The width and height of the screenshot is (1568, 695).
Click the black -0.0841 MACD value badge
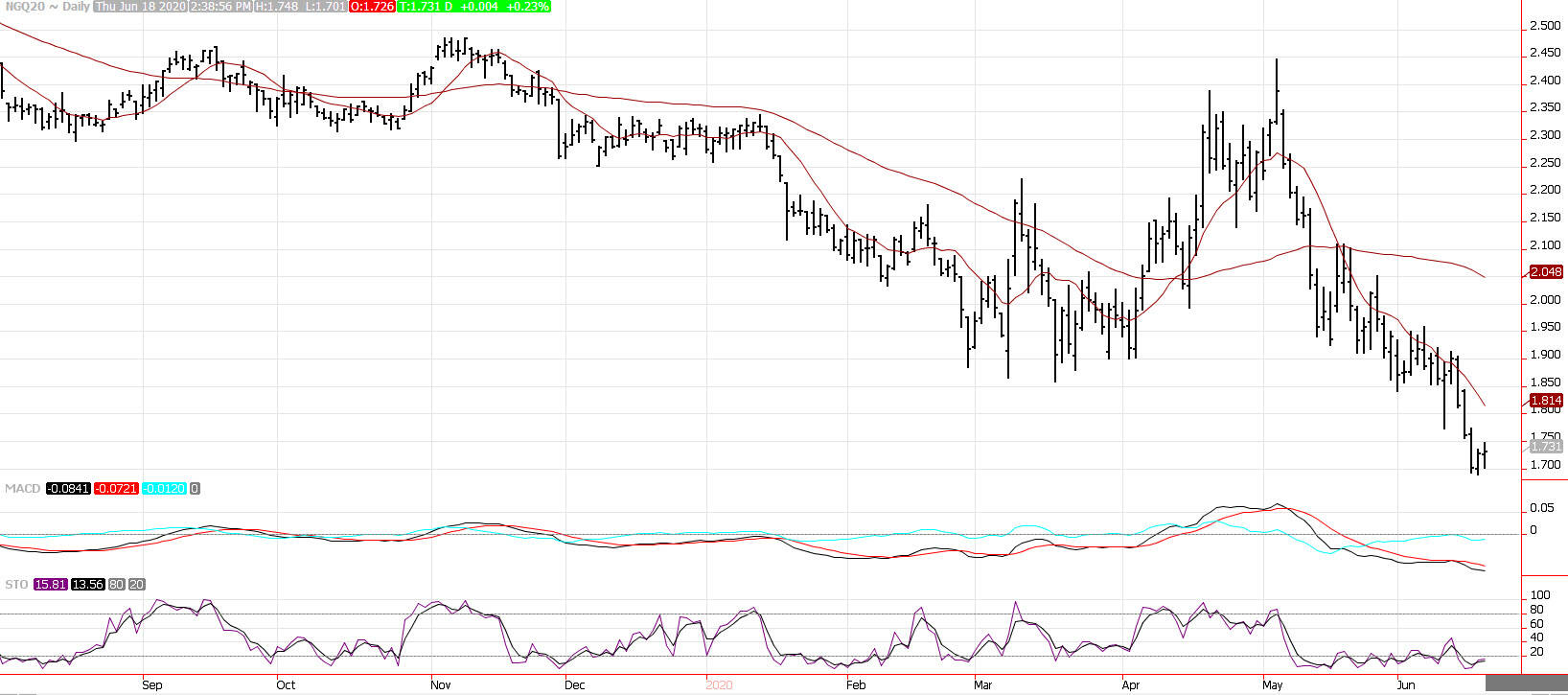point(68,489)
